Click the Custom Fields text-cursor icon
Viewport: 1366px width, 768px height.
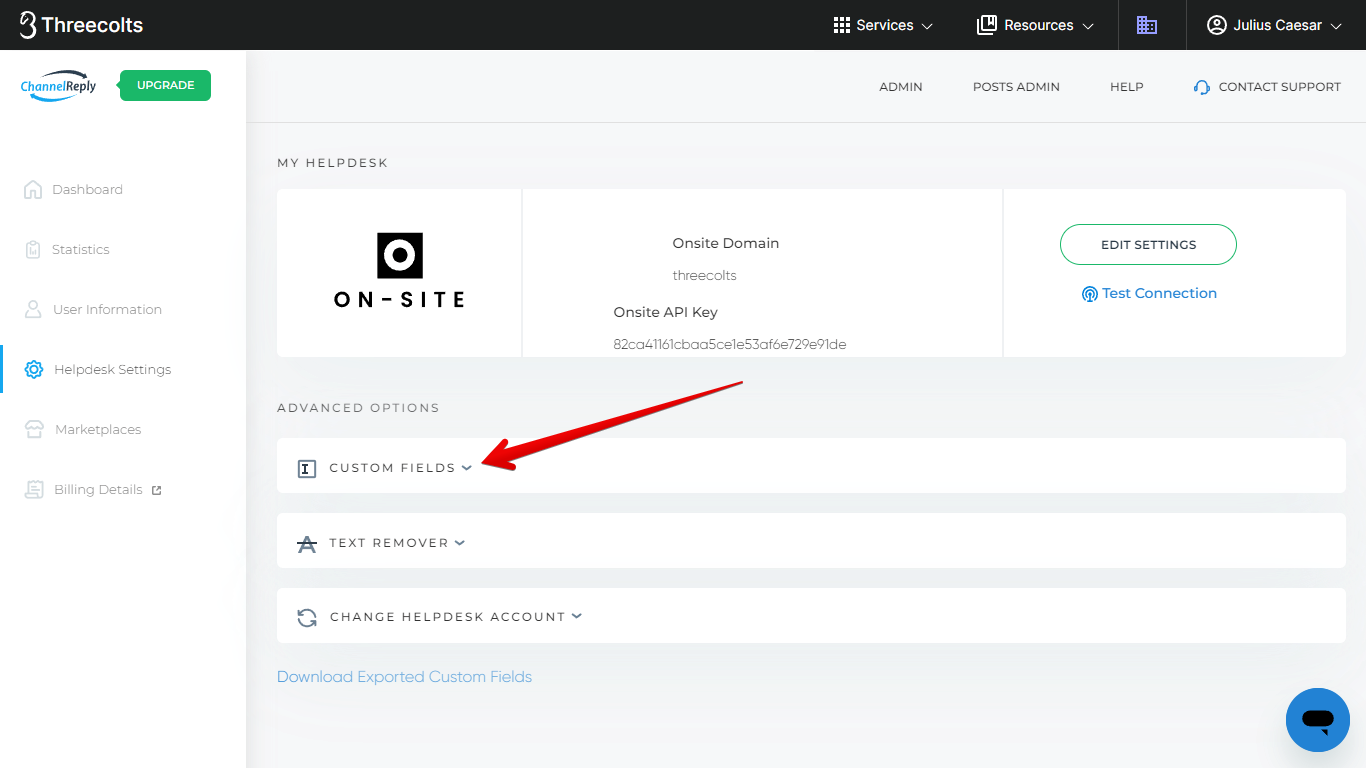(307, 468)
